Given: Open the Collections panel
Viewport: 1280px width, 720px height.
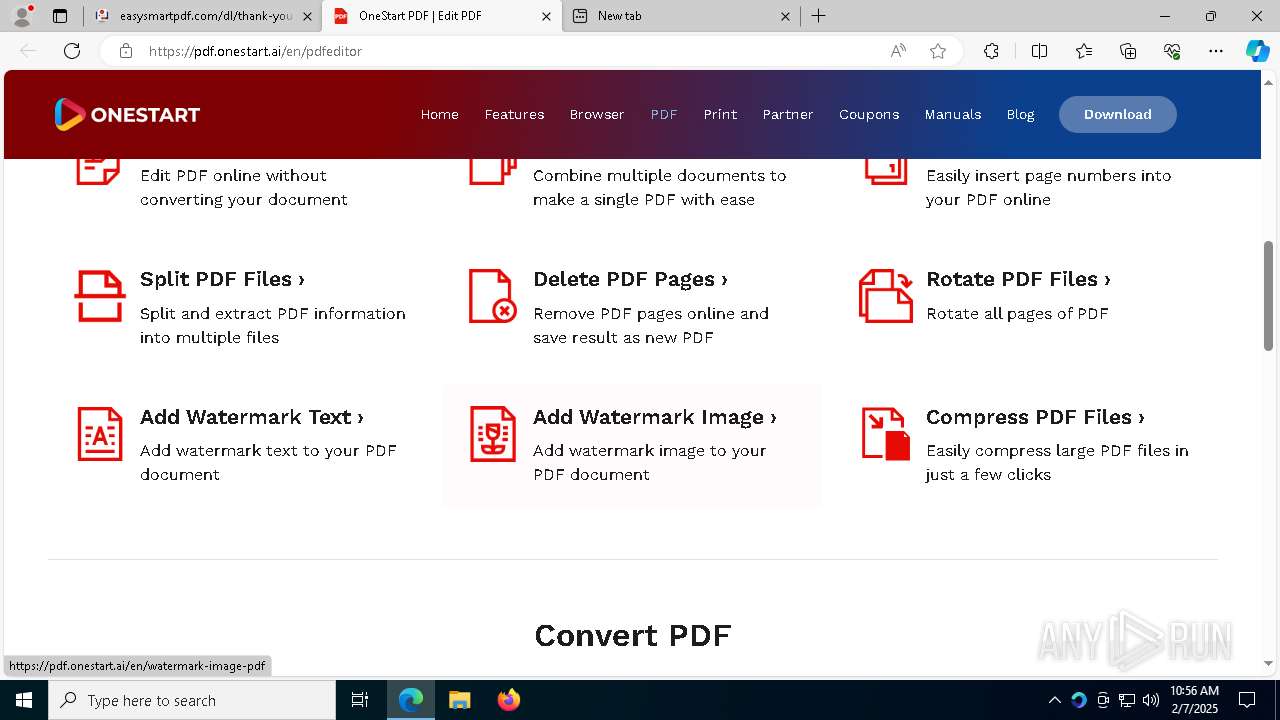Looking at the screenshot, I should (1128, 51).
